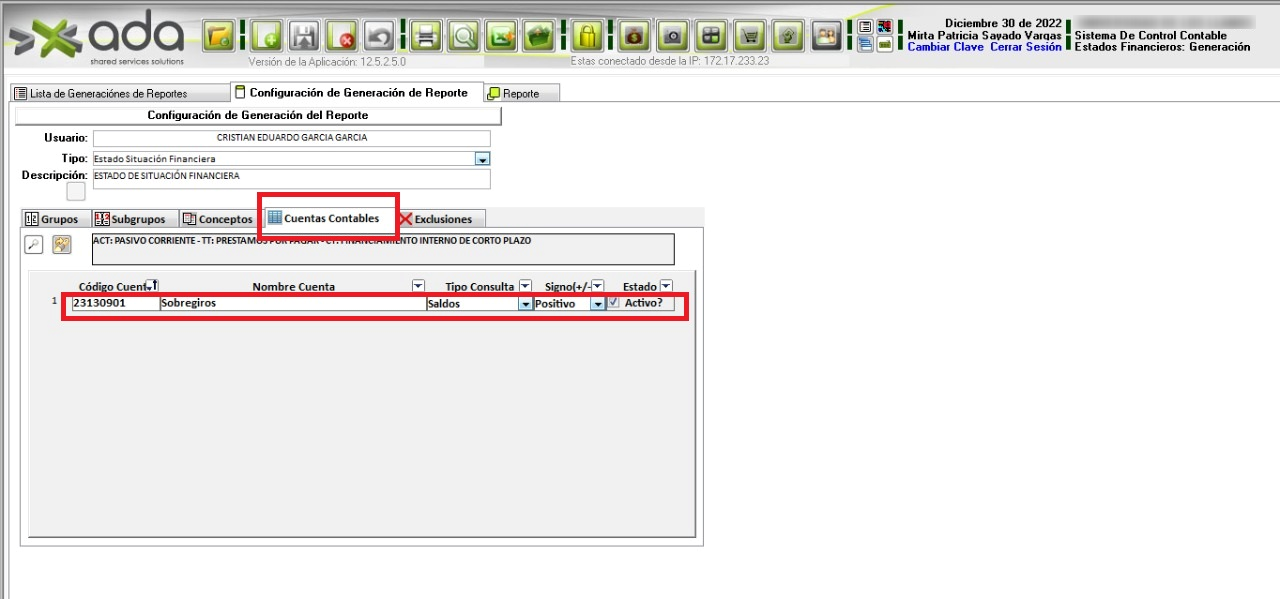Click the empty checkbox under Descripción
The height and width of the screenshot is (599, 1280).
pyautogui.click(x=76, y=191)
